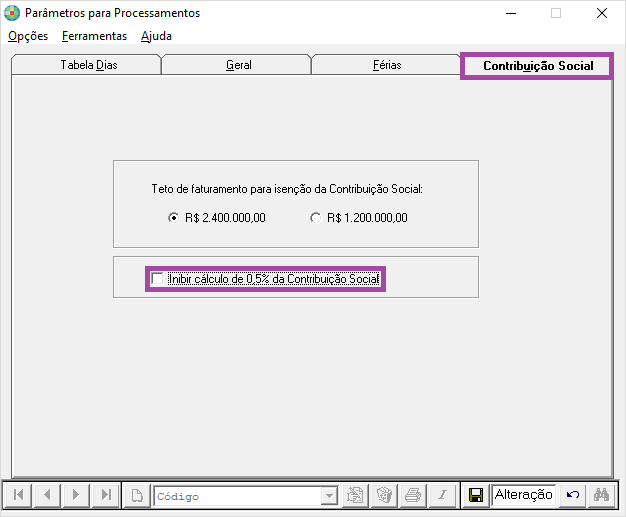Click the print icon in bottom toolbar

(x=413, y=495)
